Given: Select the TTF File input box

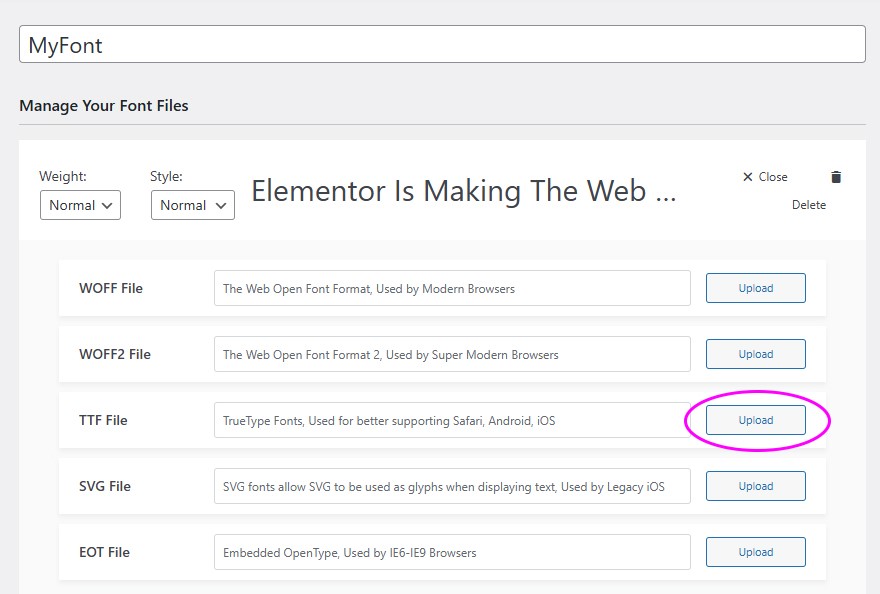Looking at the screenshot, I should pyautogui.click(x=452, y=420).
